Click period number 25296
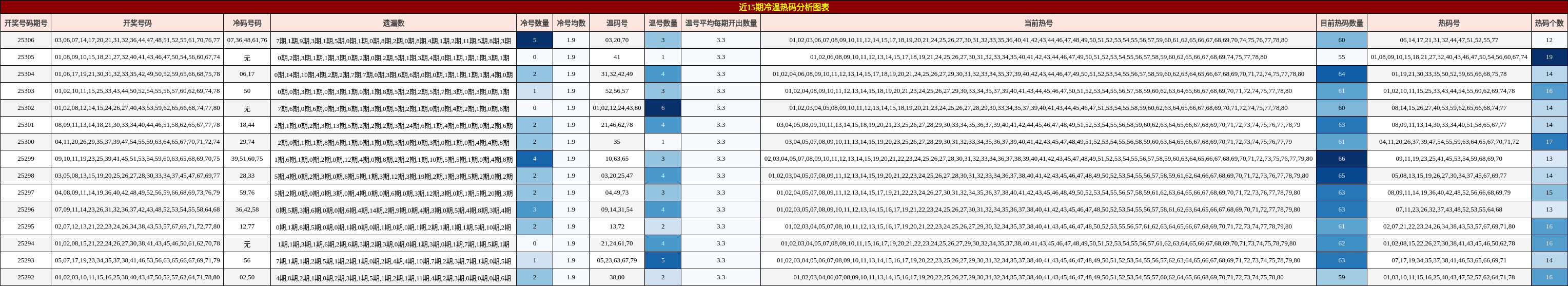This screenshot has height=286, width=1568. coord(26,210)
